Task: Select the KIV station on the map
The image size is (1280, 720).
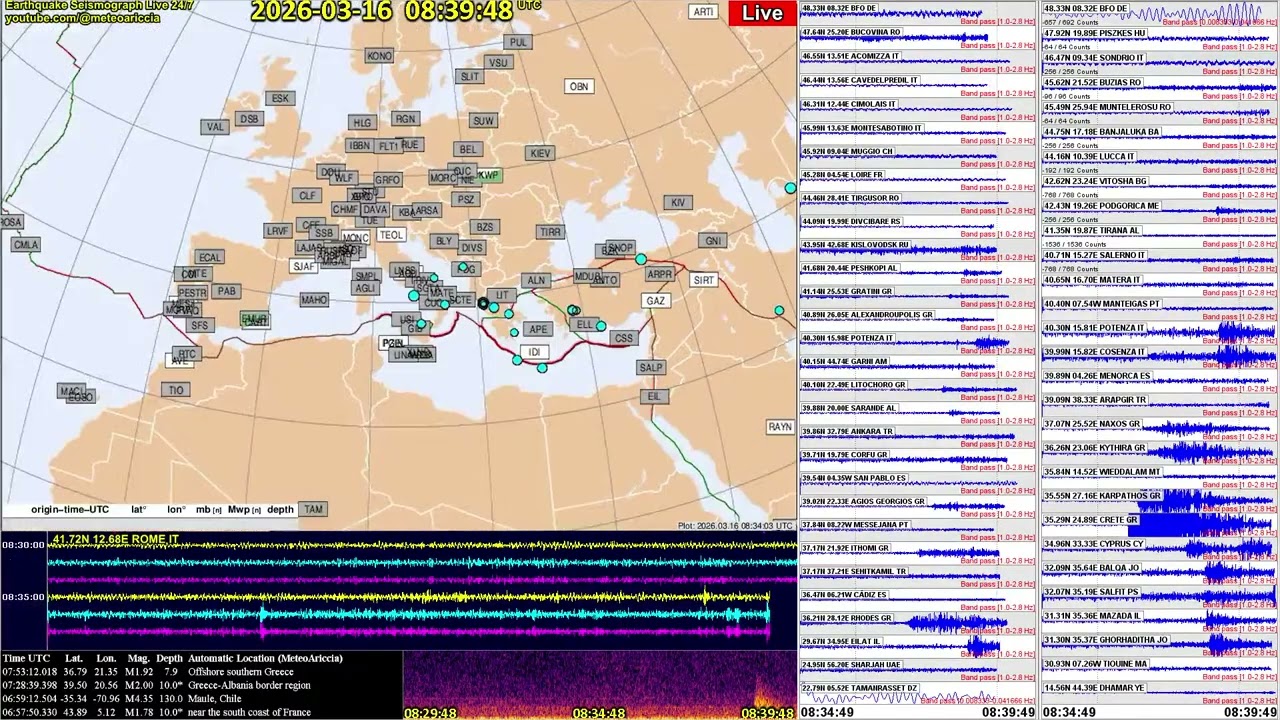Action: 678,202
